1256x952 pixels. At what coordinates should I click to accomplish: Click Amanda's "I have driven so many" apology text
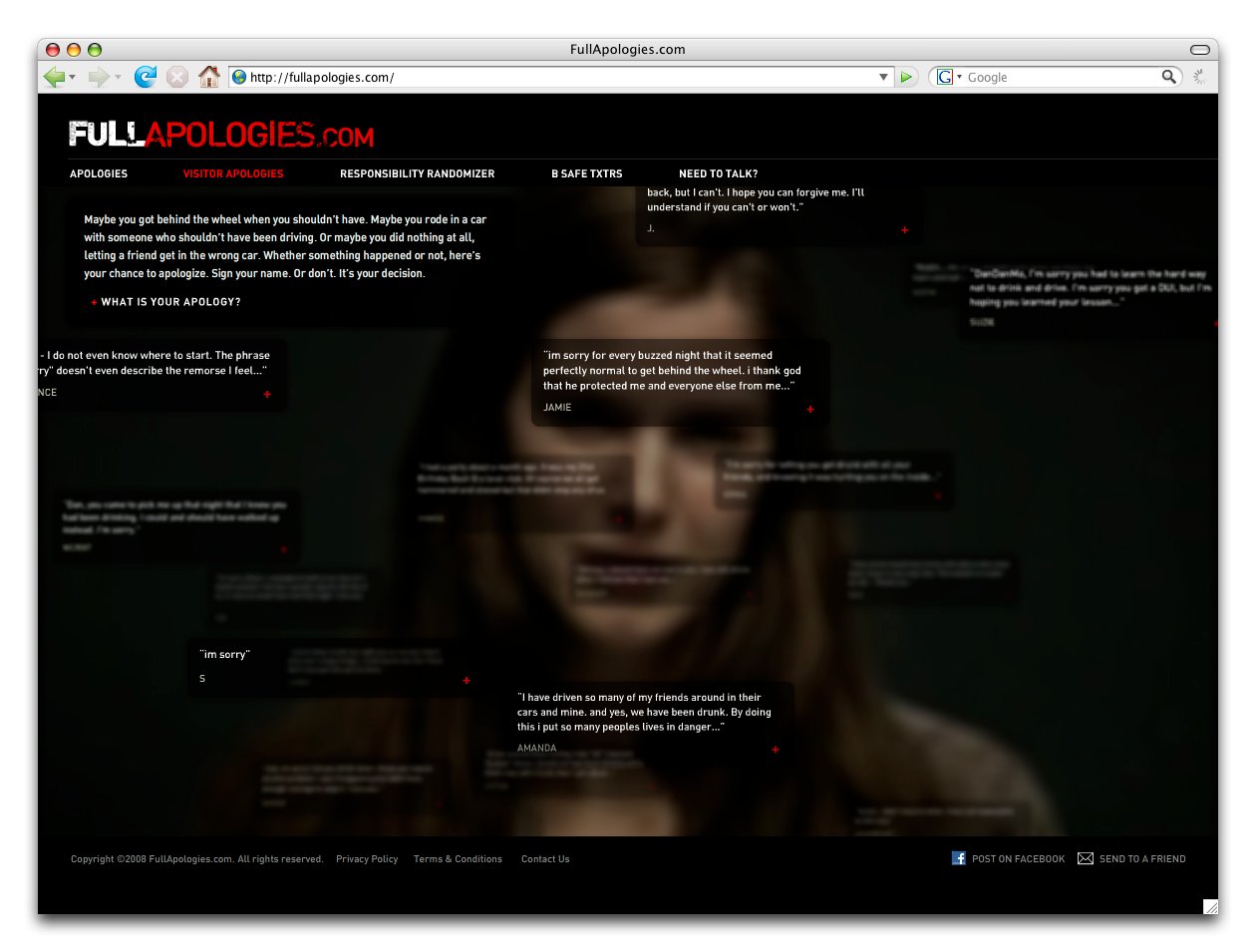point(644,712)
